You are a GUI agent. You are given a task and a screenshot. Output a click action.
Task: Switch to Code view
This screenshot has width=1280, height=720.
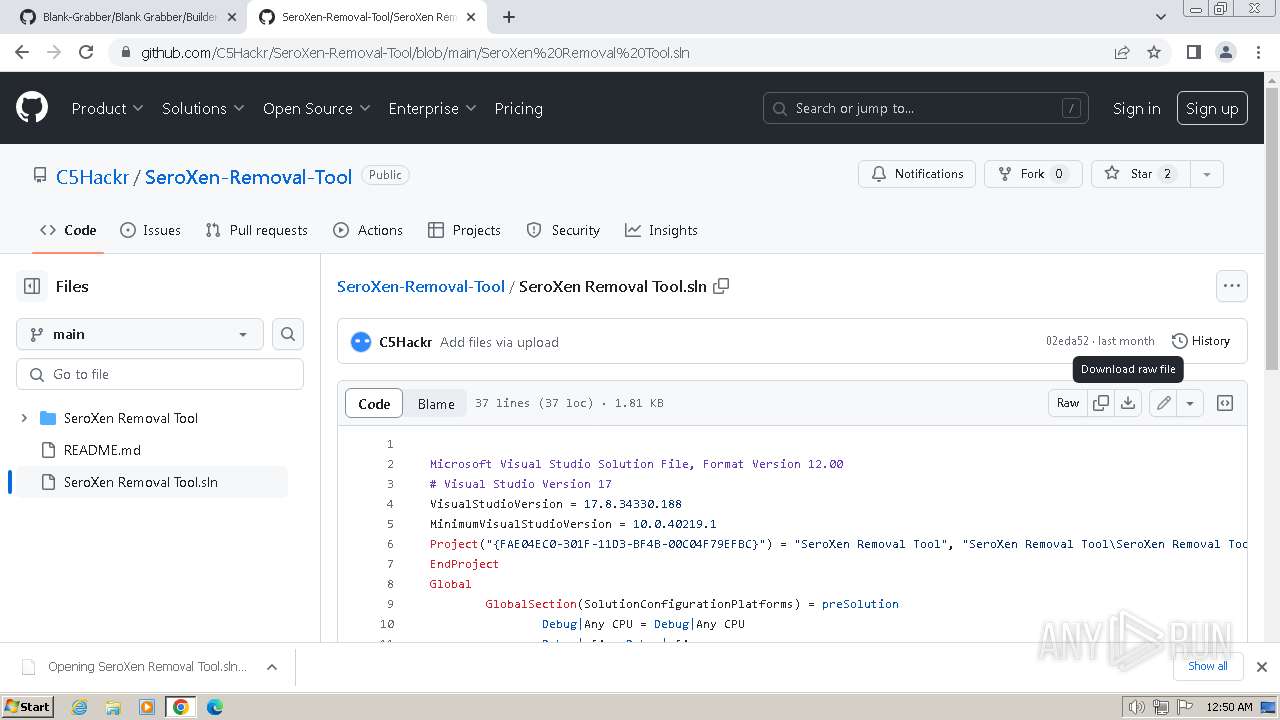point(374,404)
